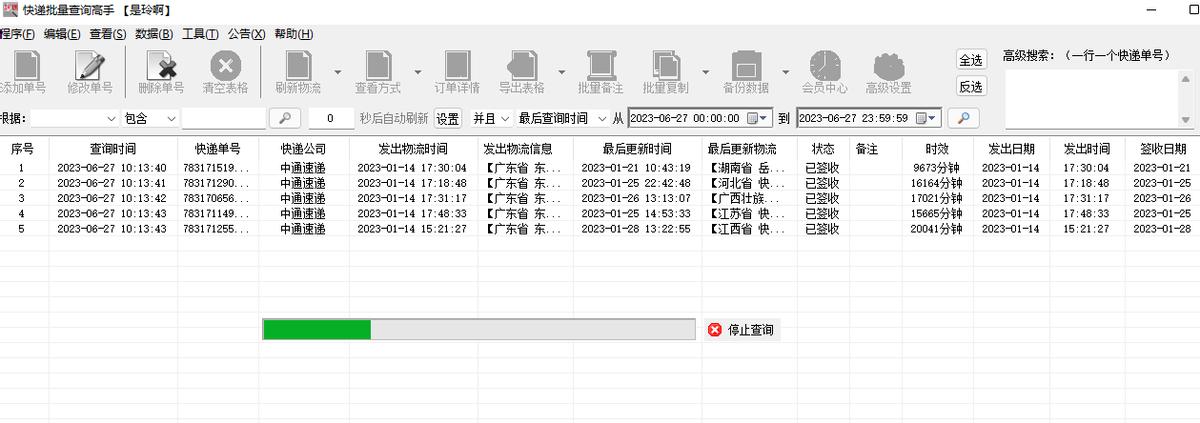Click the auto-refresh seconds field showing 0
The height and width of the screenshot is (423, 1200).
[x=332, y=118]
